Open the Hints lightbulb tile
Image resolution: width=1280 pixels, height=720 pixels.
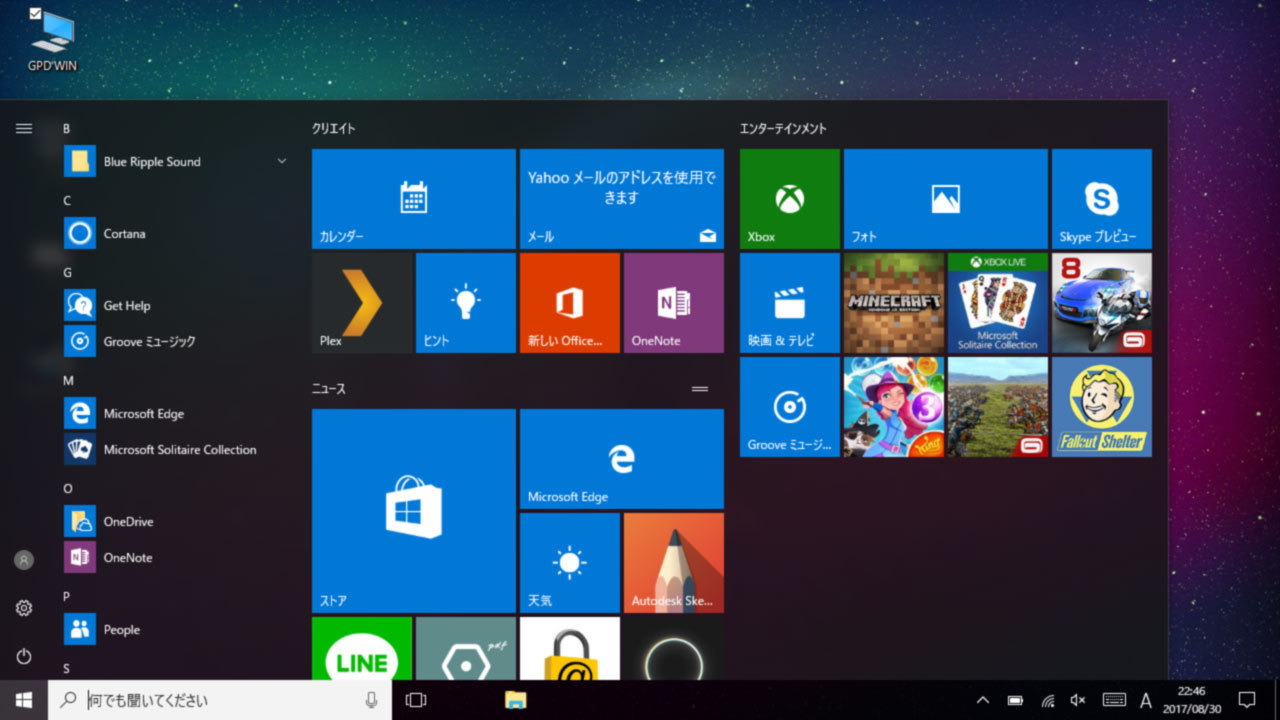click(x=465, y=303)
